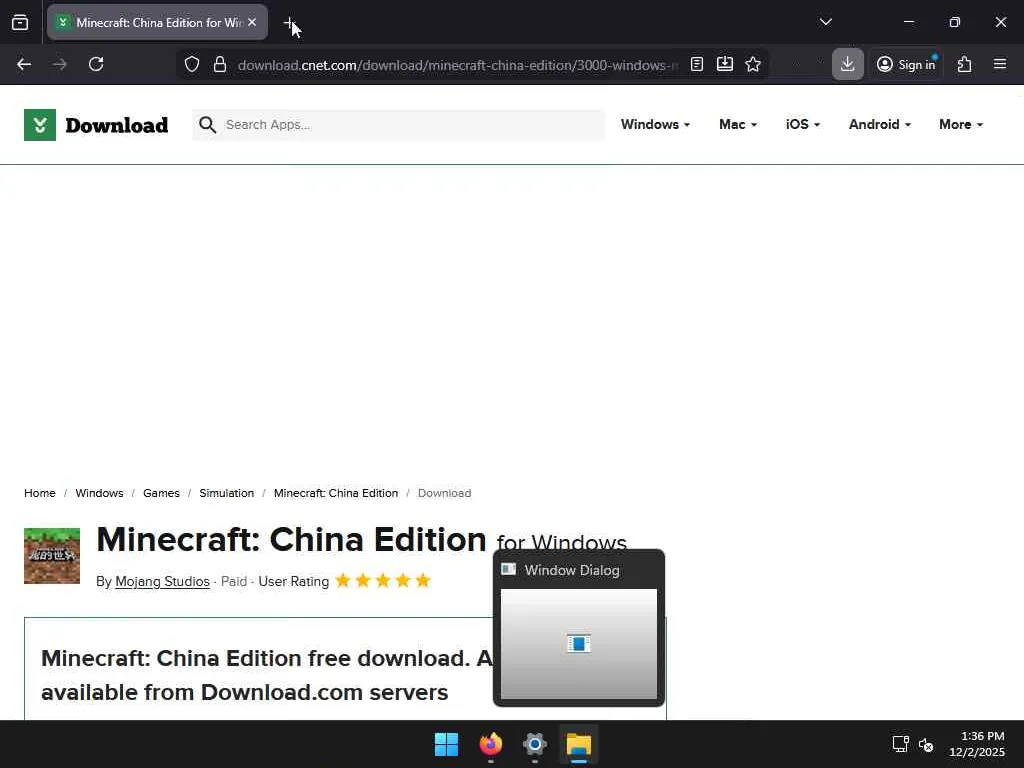Click the download.cnet.com address bar
Viewport: 1024px width, 768px height.
pos(458,65)
